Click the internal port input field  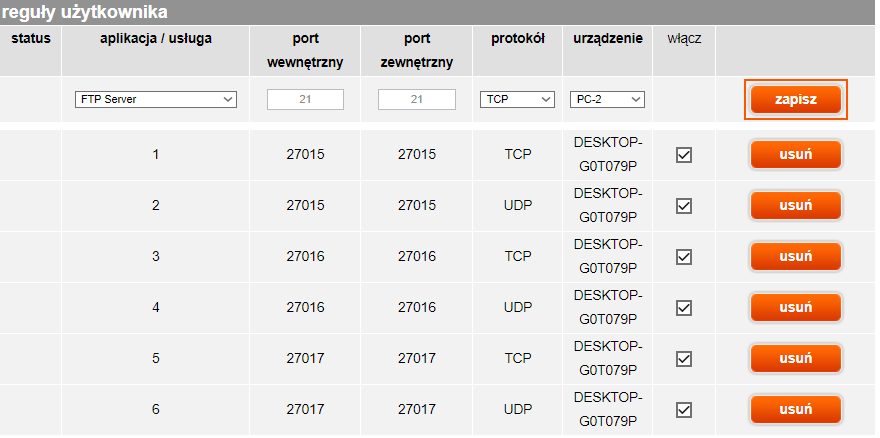click(305, 100)
